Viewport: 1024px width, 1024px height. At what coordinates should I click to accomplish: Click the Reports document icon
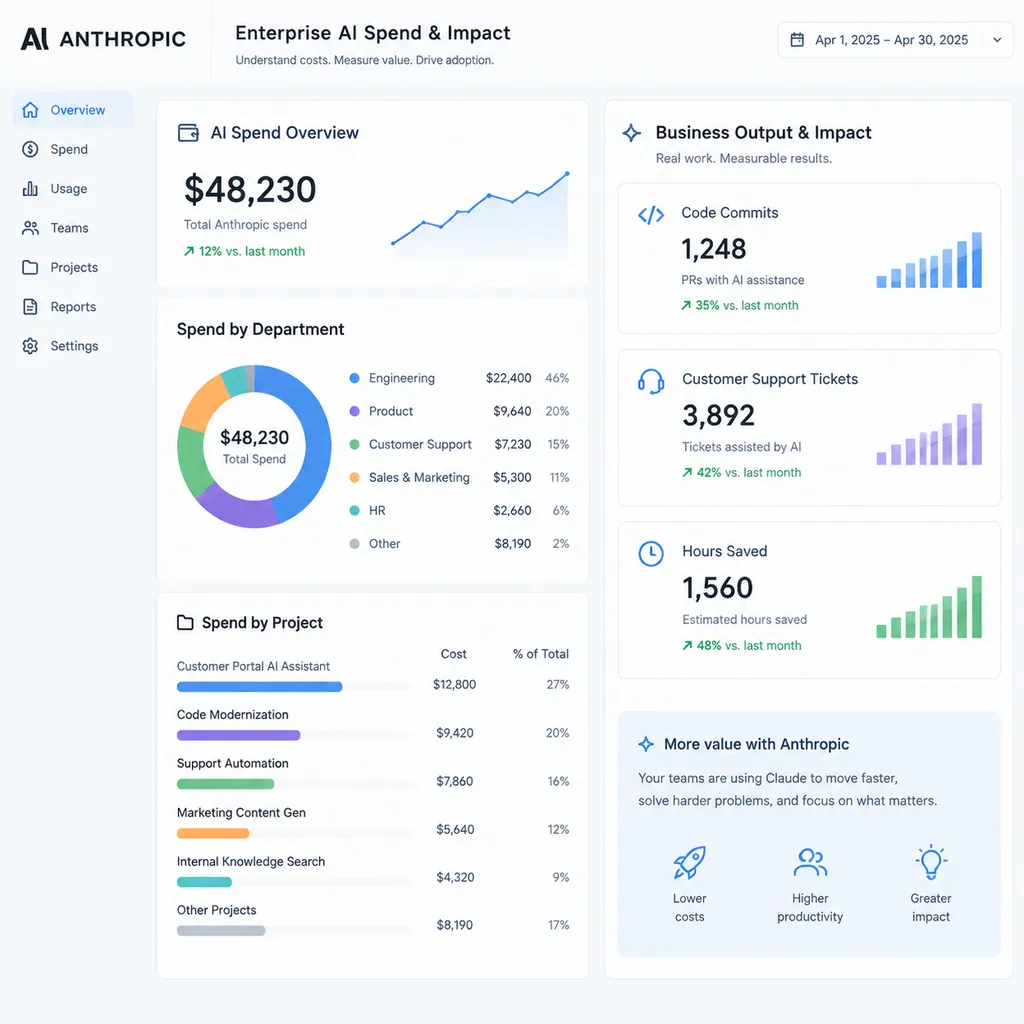coord(30,307)
